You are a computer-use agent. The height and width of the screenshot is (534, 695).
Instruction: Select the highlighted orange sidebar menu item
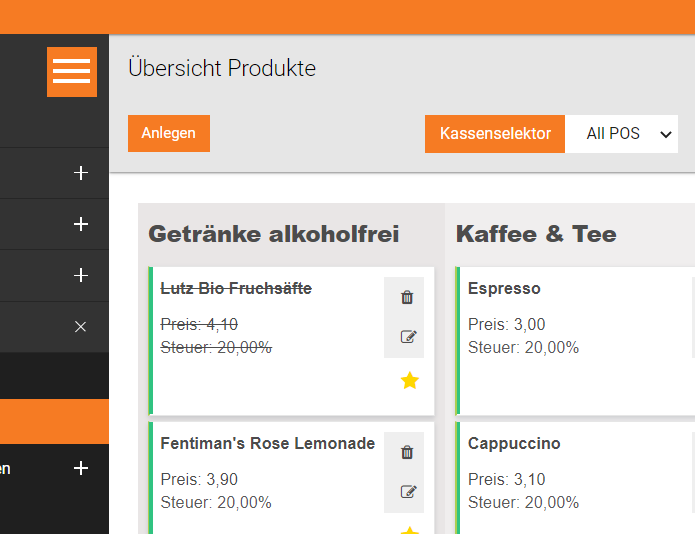pyautogui.click(x=54, y=421)
